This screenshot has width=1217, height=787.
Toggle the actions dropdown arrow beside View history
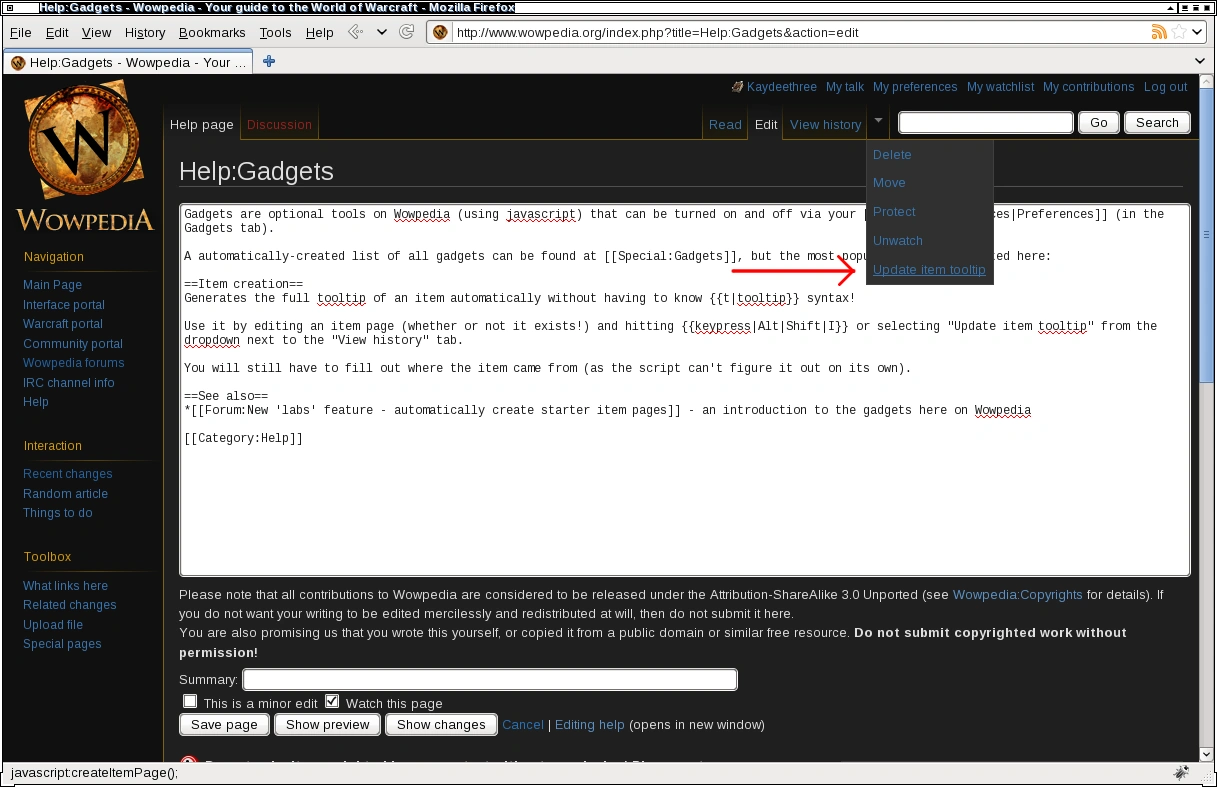878,120
